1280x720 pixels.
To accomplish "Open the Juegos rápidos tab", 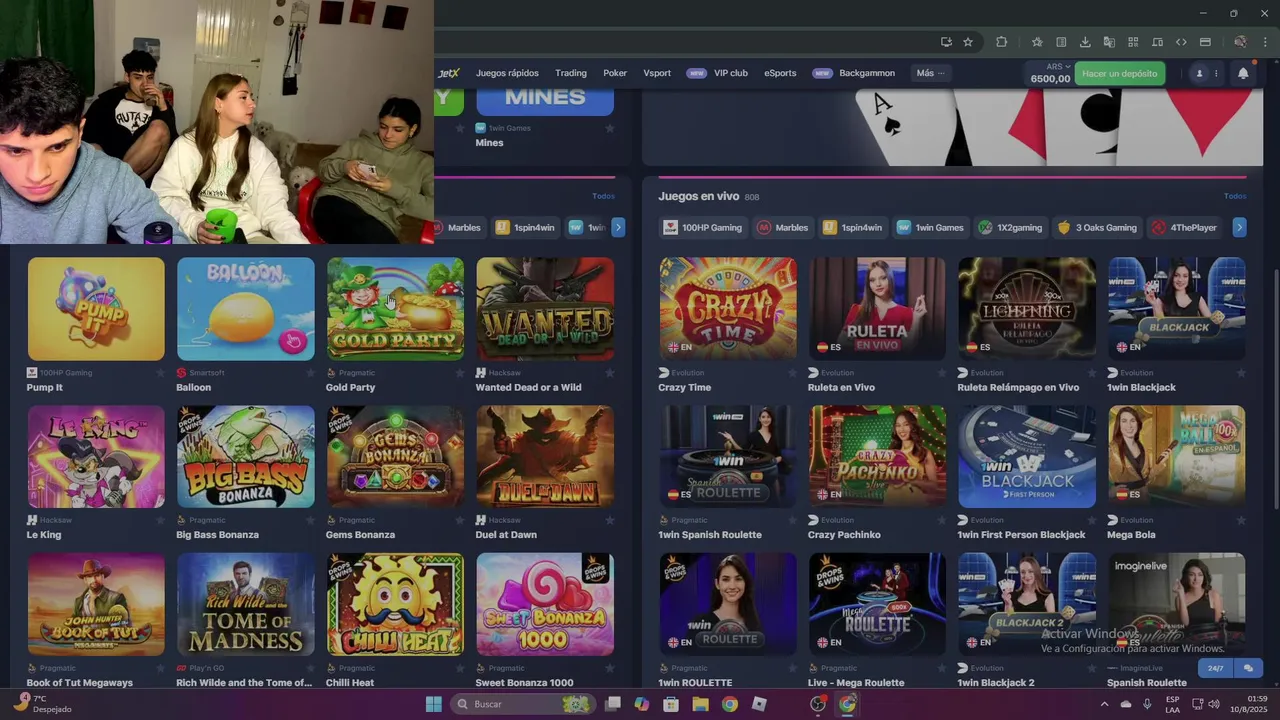I will [x=507, y=73].
